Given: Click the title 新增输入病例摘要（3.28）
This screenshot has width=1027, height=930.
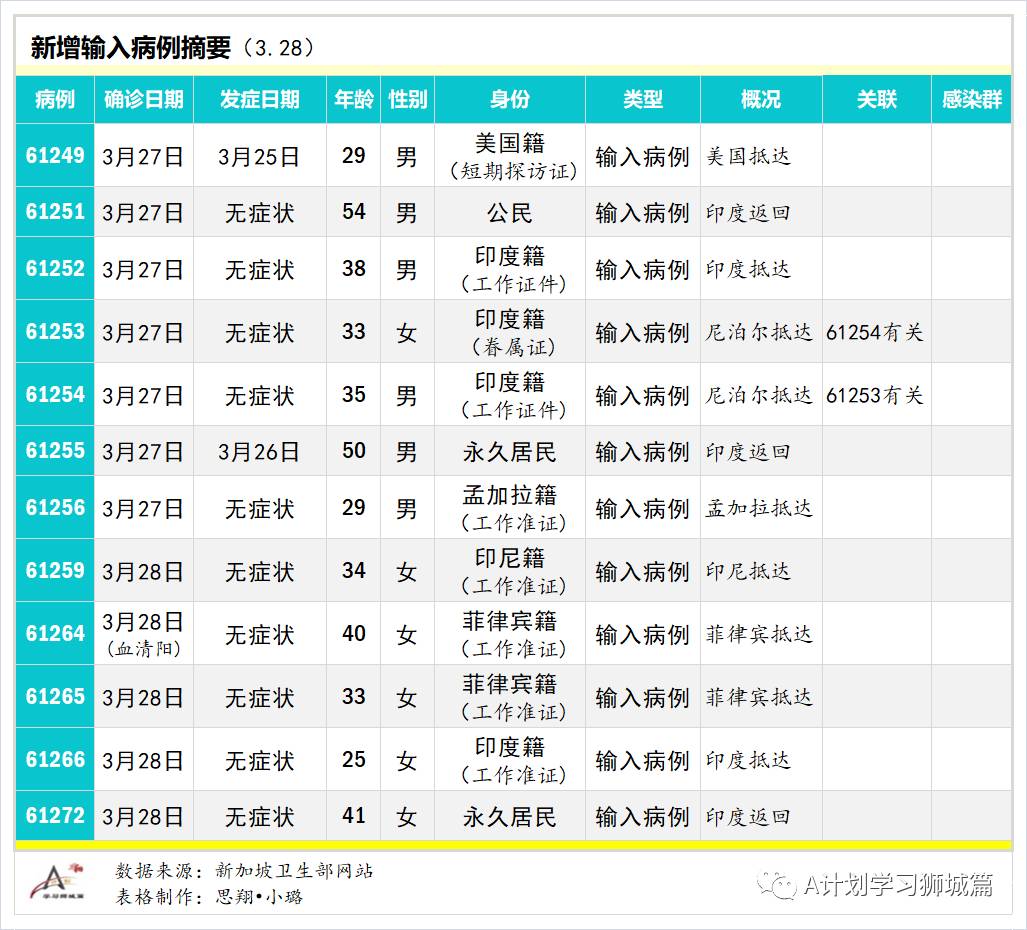Looking at the screenshot, I should (172, 43).
